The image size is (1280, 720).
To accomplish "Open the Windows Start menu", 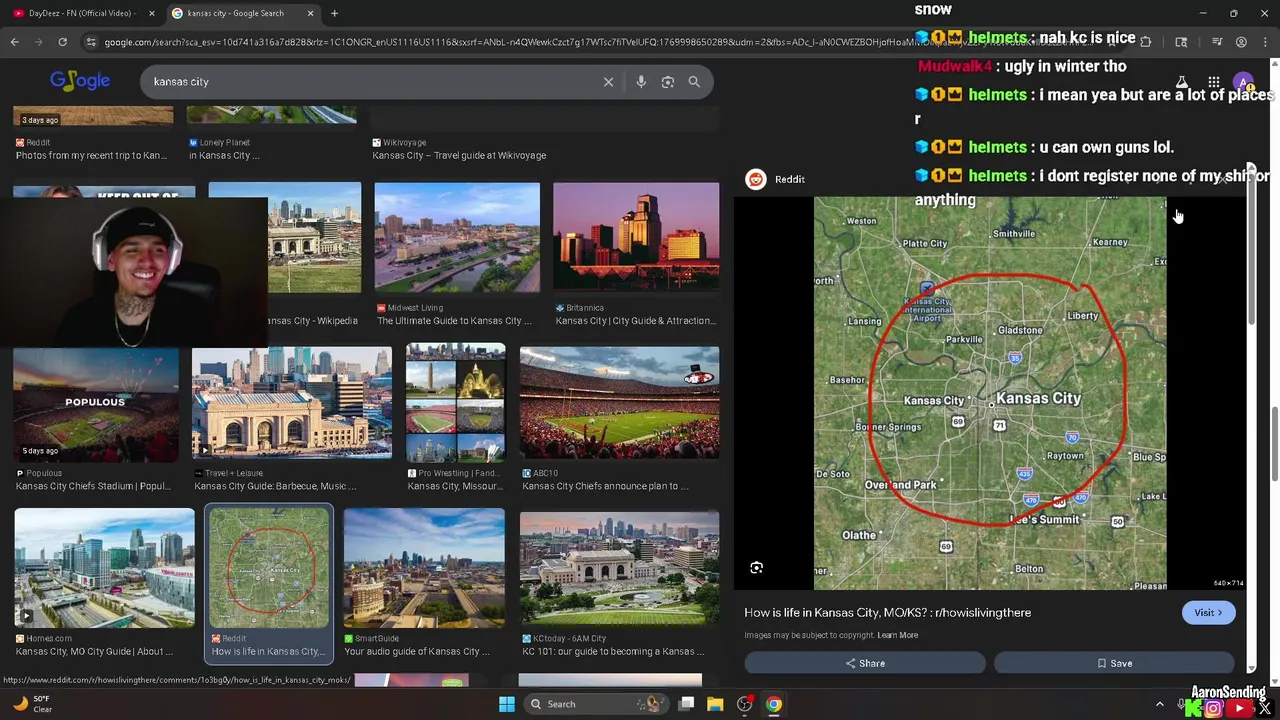I will 507,704.
